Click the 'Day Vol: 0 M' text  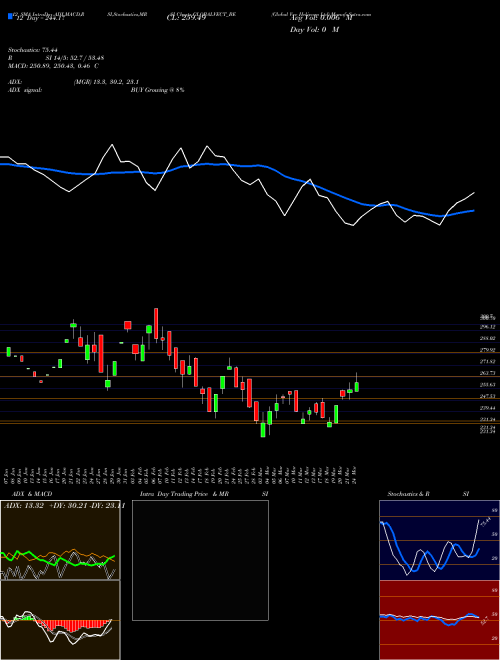coord(314,30)
